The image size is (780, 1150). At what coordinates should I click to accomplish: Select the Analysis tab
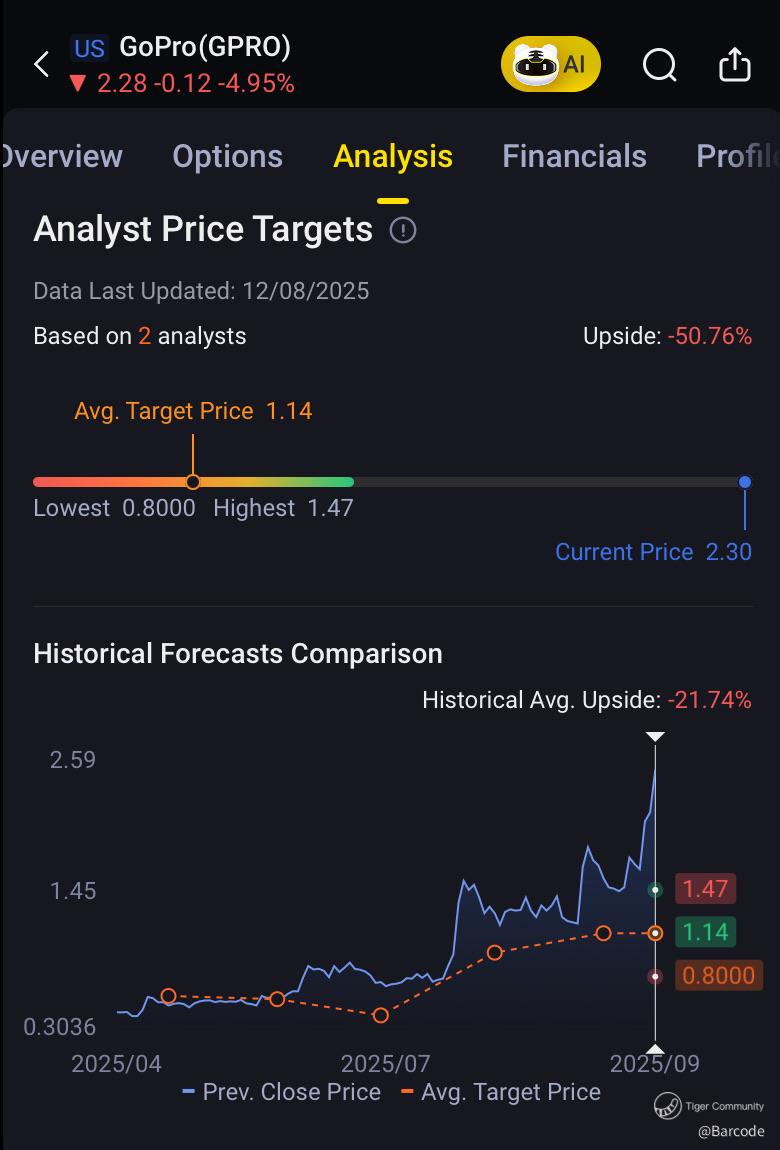tap(393, 156)
